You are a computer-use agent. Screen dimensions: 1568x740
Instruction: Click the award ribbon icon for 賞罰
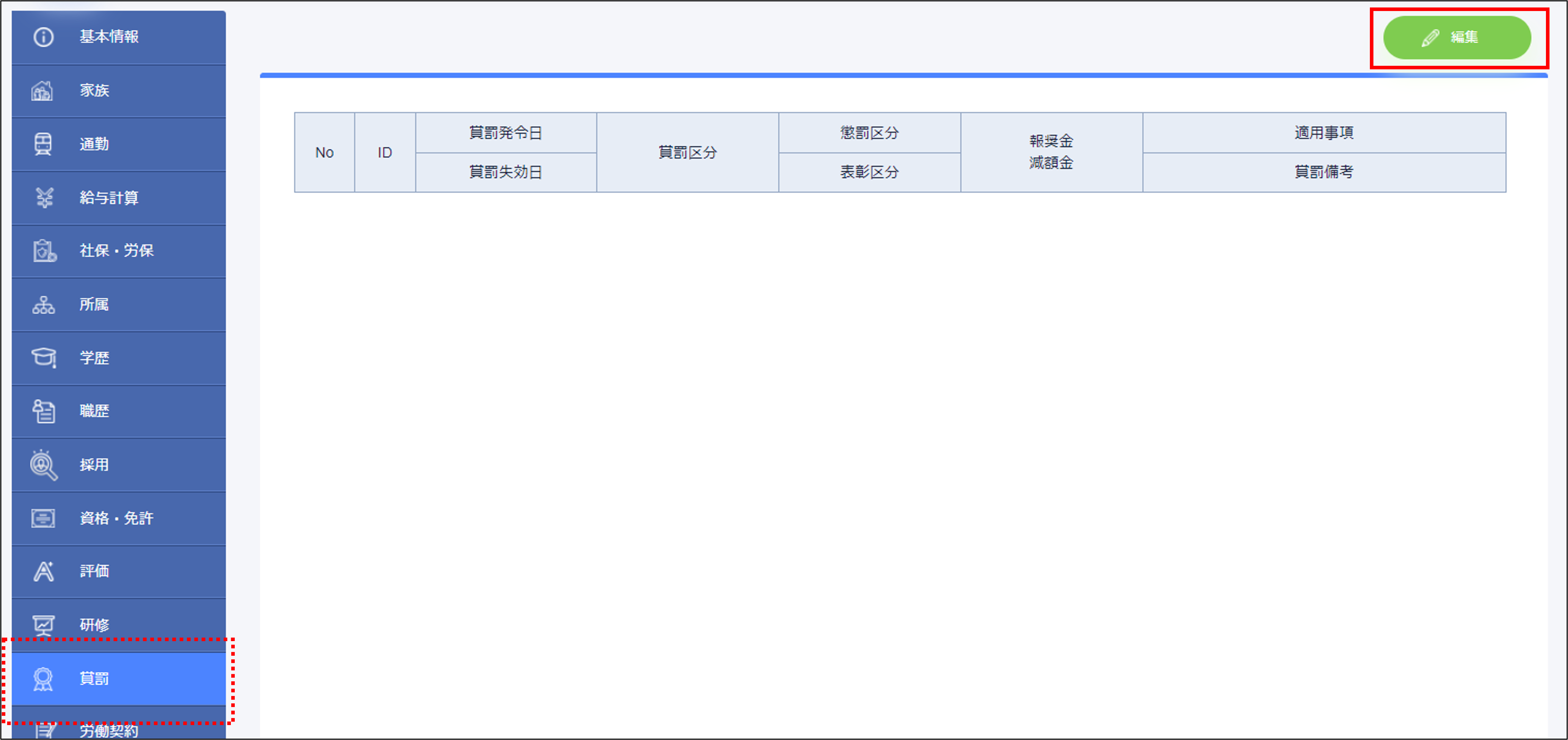43,678
